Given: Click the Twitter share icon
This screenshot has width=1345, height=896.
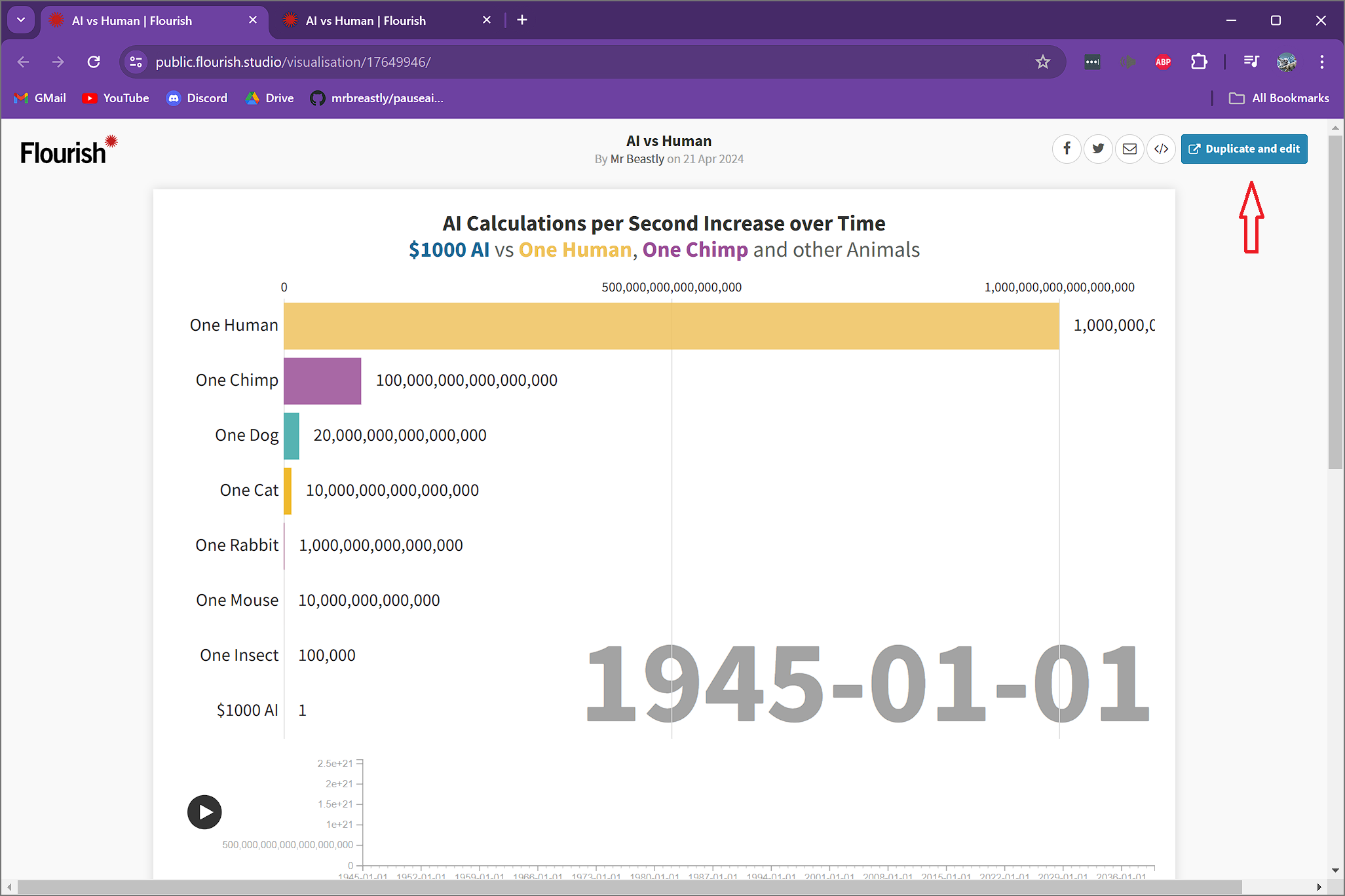Looking at the screenshot, I should [x=1098, y=149].
